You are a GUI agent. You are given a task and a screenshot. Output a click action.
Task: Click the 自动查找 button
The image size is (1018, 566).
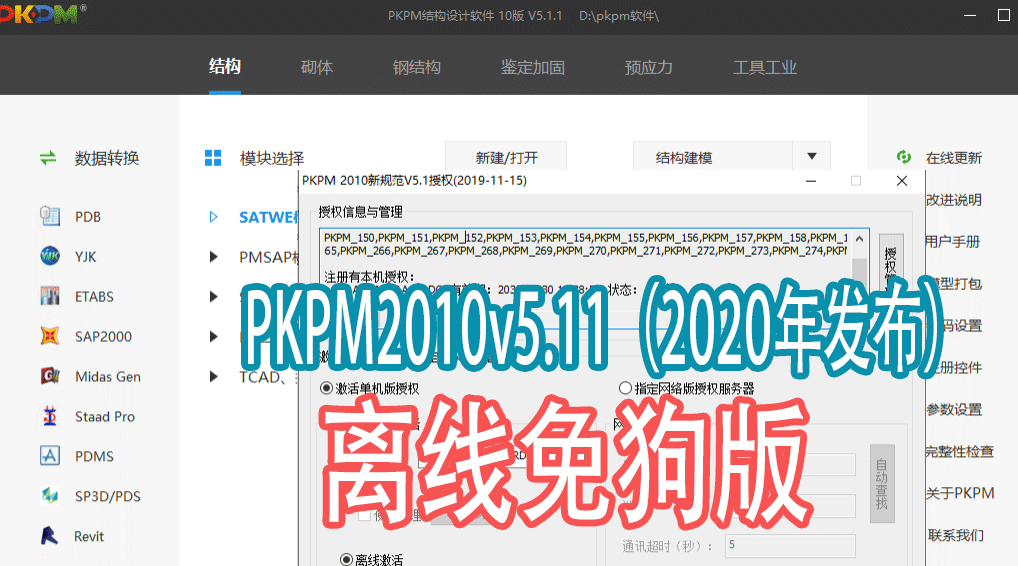(x=882, y=484)
